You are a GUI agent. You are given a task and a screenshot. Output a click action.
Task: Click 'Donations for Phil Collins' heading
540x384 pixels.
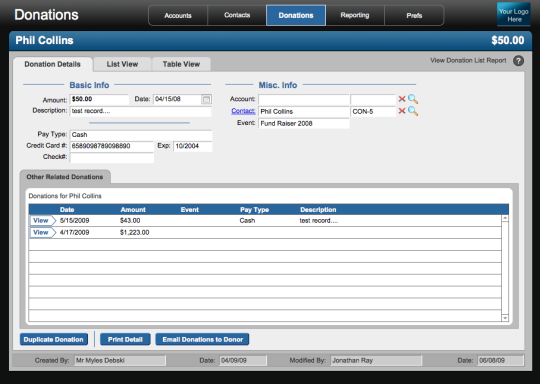(65, 196)
